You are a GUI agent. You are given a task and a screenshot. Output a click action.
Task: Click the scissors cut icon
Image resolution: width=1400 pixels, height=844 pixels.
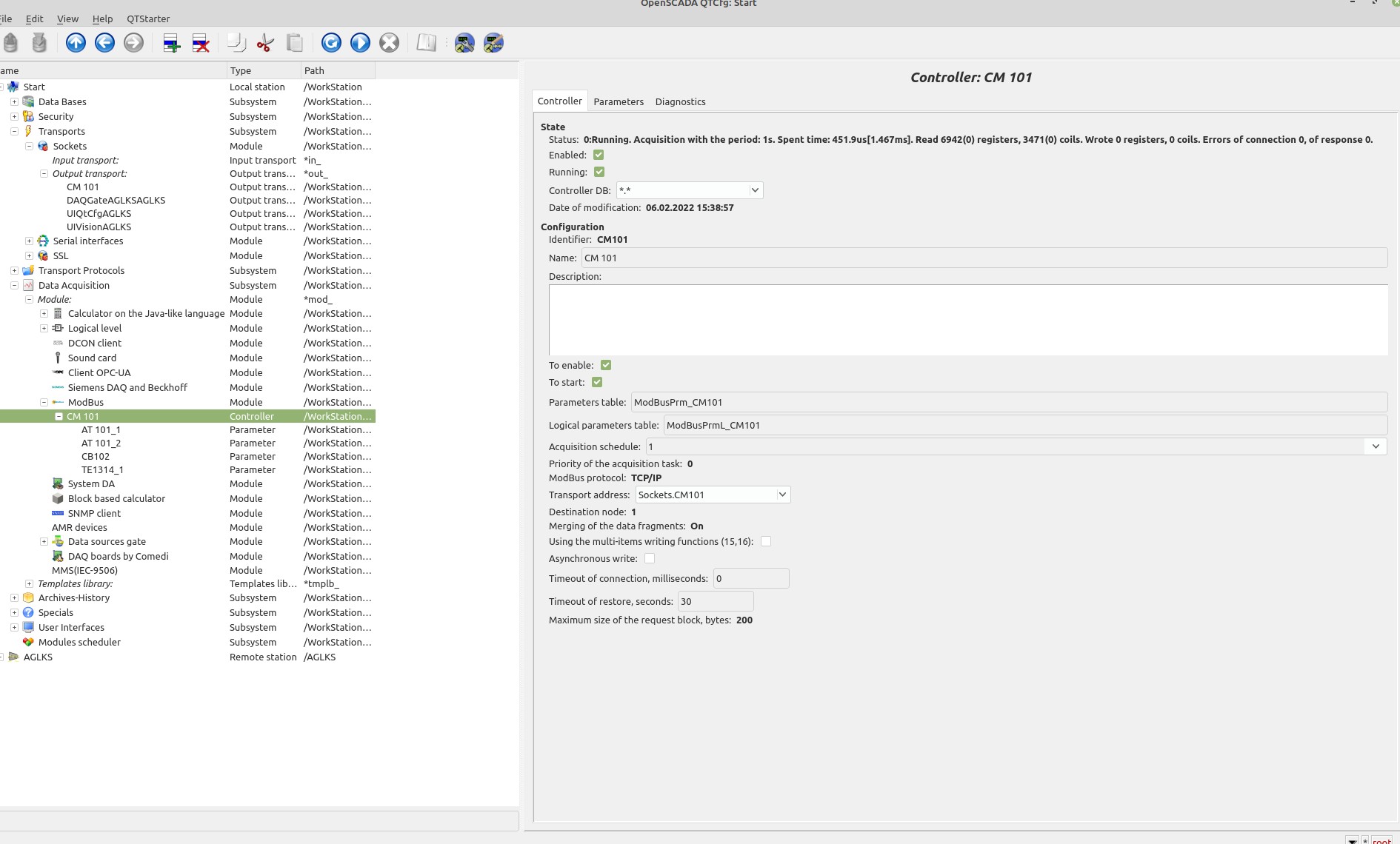[x=264, y=43]
